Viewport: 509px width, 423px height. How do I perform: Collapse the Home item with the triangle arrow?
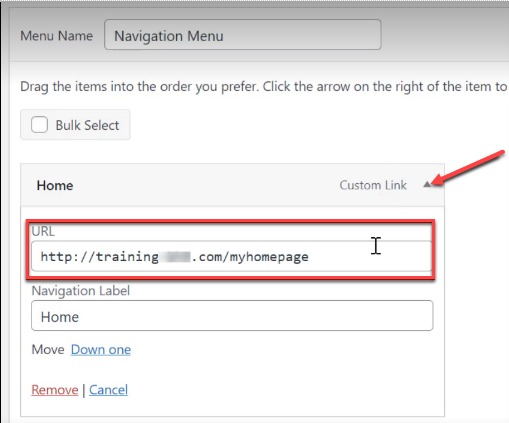click(x=427, y=184)
